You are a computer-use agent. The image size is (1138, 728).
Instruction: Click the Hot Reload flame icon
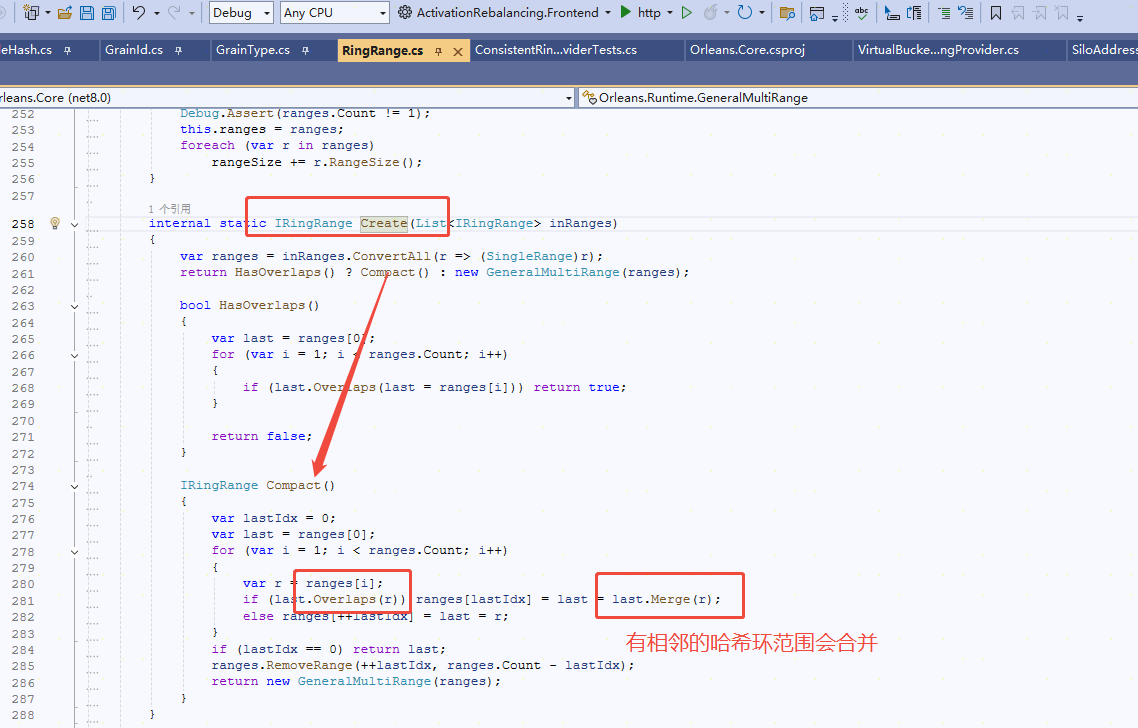pos(711,12)
